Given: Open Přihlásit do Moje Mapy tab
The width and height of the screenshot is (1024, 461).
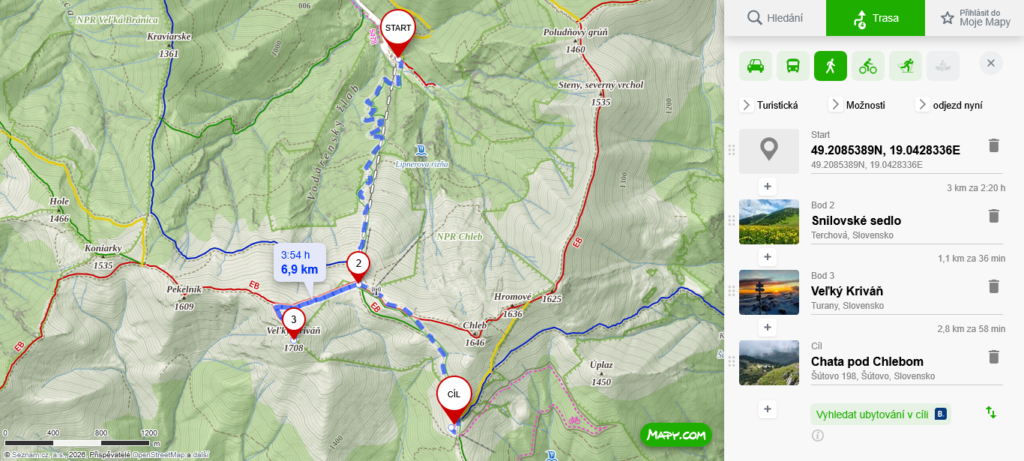Looking at the screenshot, I should coord(974,18).
